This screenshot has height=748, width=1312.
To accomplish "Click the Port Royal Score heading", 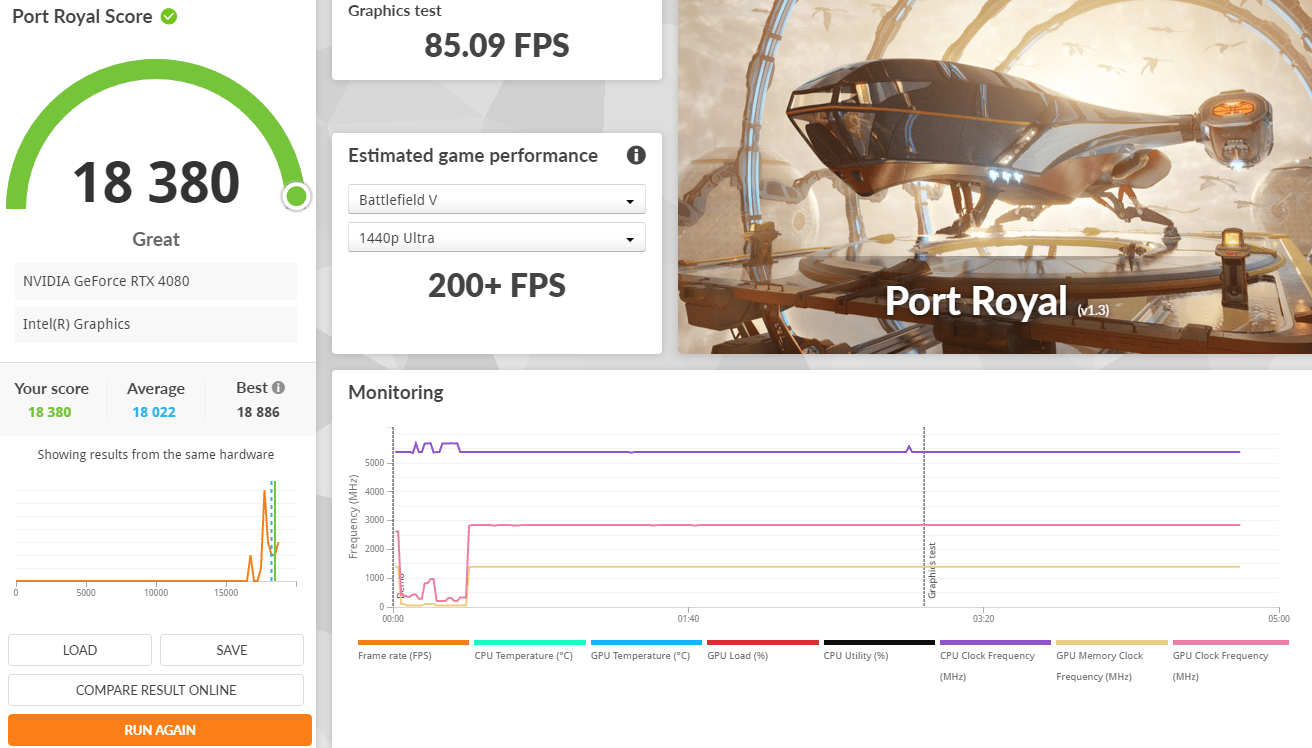I will 82,17.
